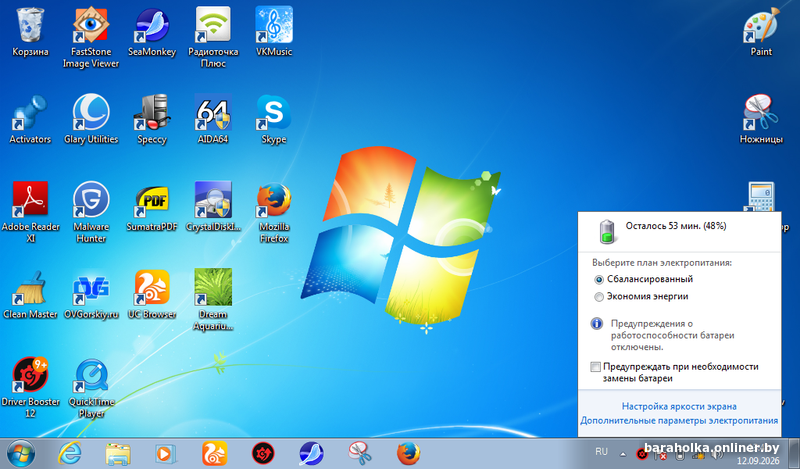Select the Activators desktop icon
Image resolution: width=800 pixels, height=469 pixels.
coord(30,119)
